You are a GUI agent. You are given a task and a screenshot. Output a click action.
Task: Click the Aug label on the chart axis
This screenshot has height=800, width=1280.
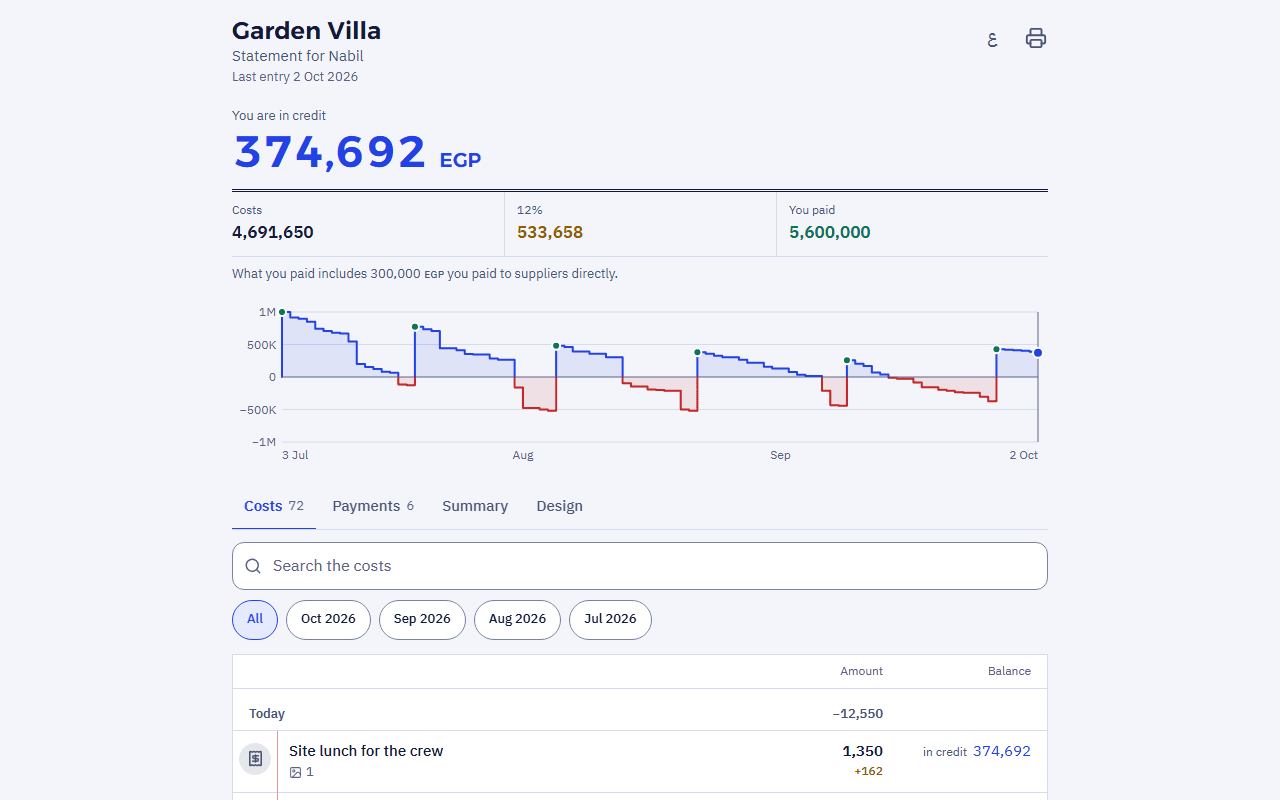pyautogui.click(x=523, y=456)
